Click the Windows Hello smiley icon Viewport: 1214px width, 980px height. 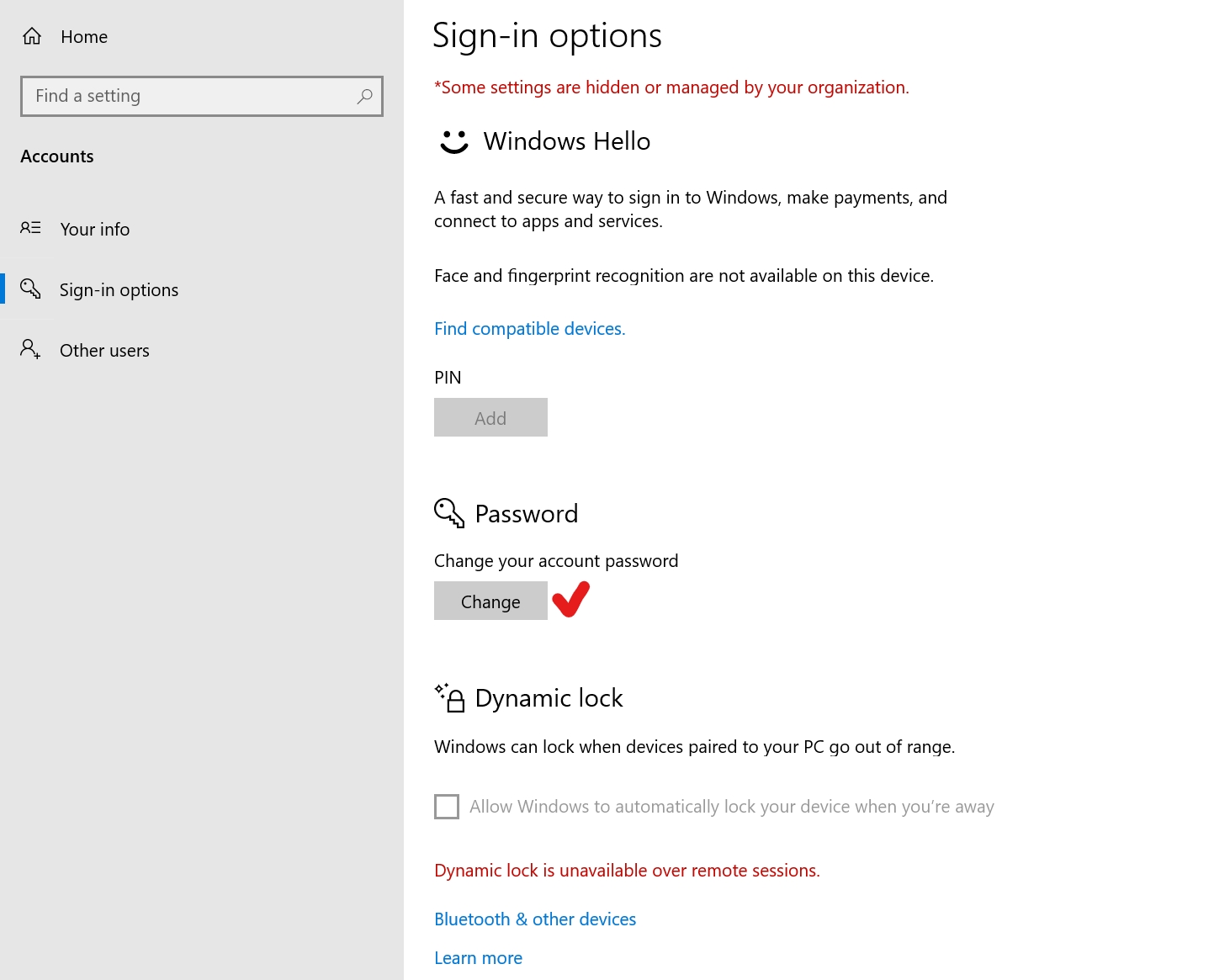(x=454, y=141)
